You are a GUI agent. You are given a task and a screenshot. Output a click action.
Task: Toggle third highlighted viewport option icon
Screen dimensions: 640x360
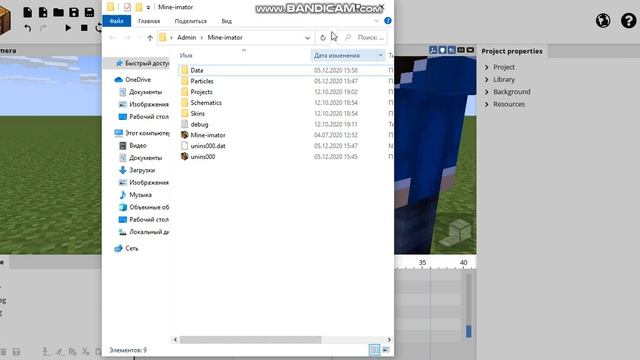(451, 50)
